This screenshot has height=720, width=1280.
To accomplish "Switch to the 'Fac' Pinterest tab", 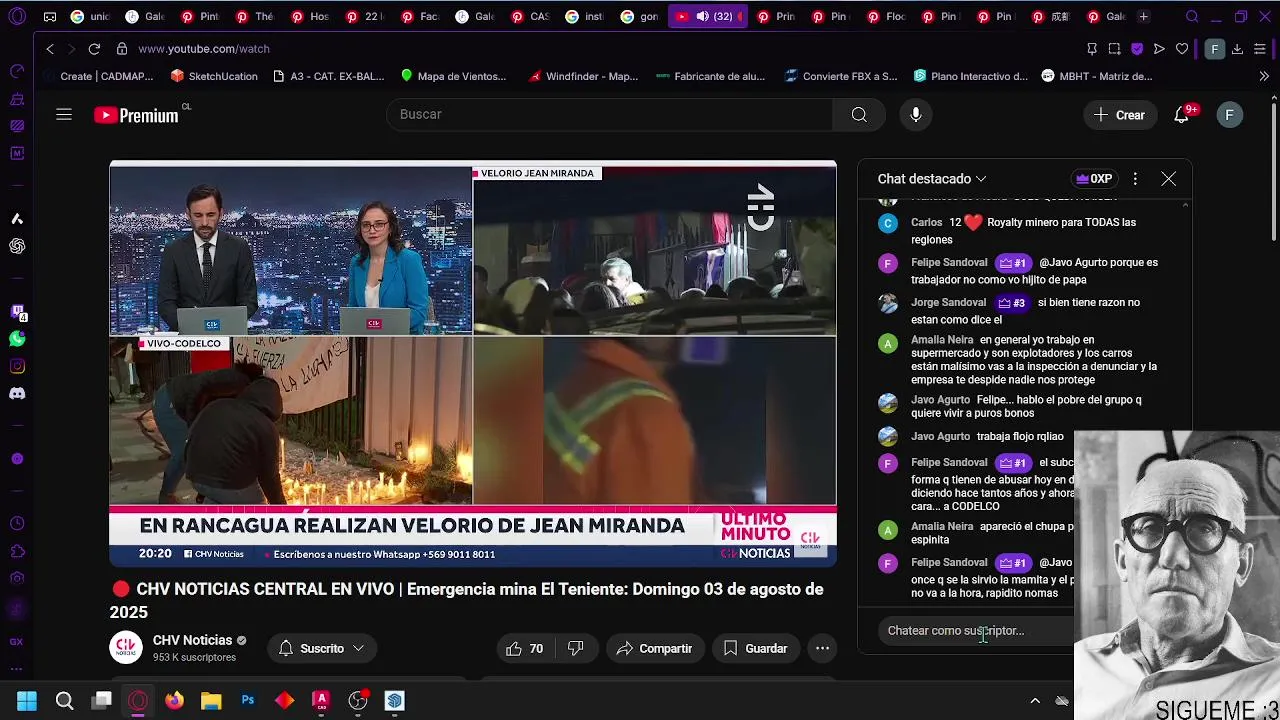I will coord(418,16).
